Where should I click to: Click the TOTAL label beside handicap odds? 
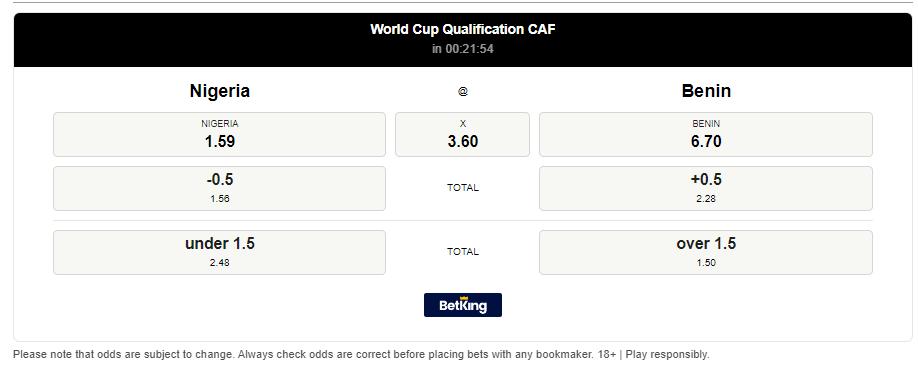pyautogui.click(x=463, y=188)
